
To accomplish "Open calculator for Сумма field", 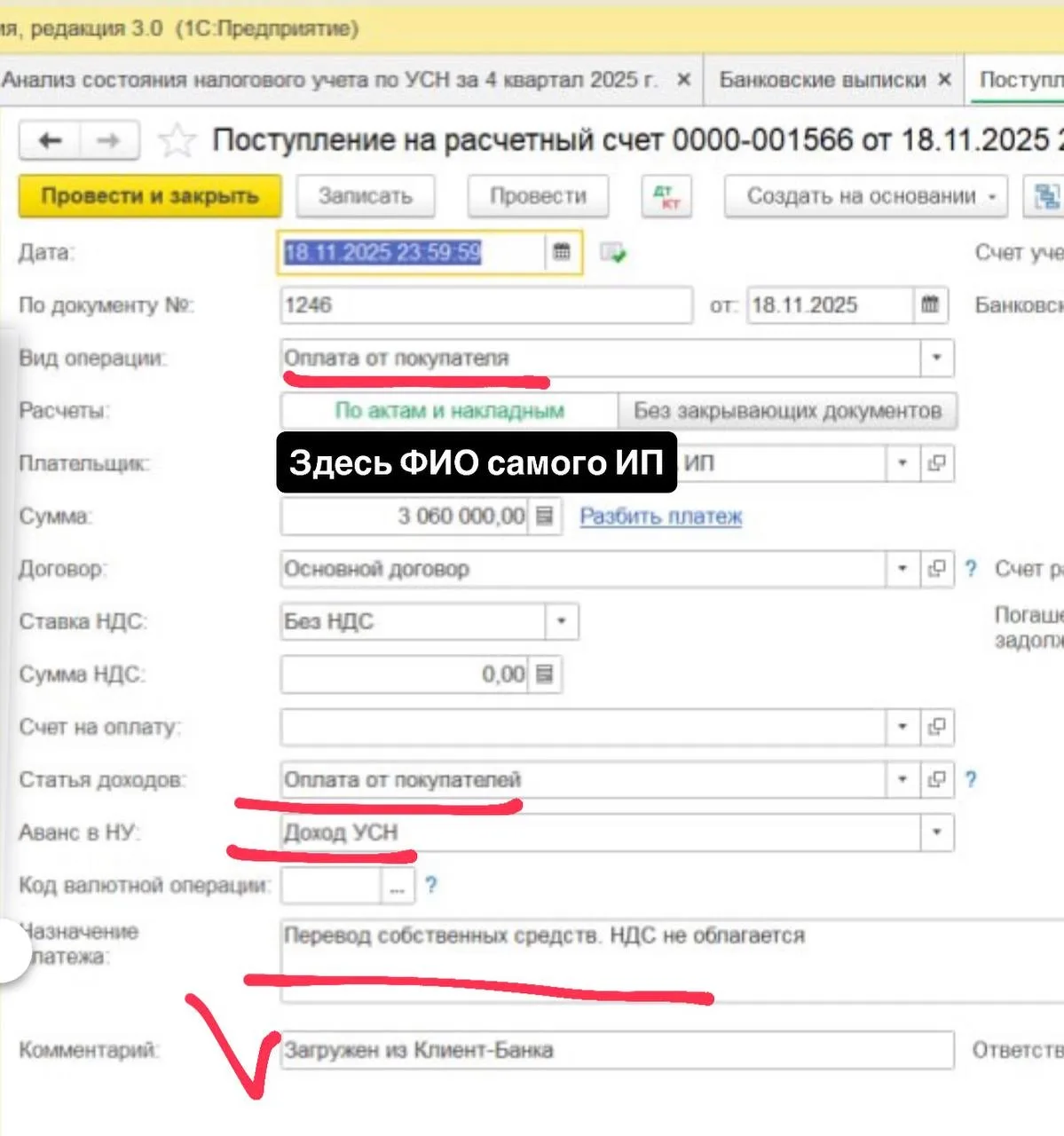I will 545,516.
